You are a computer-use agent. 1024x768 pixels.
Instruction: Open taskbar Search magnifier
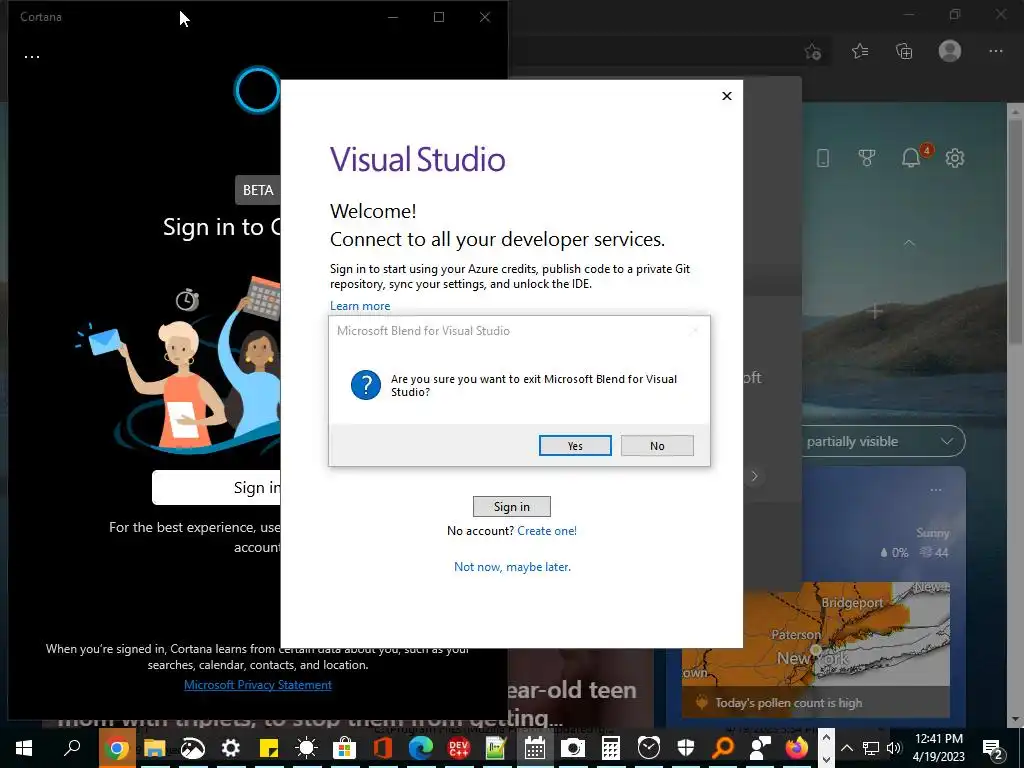point(72,747)
